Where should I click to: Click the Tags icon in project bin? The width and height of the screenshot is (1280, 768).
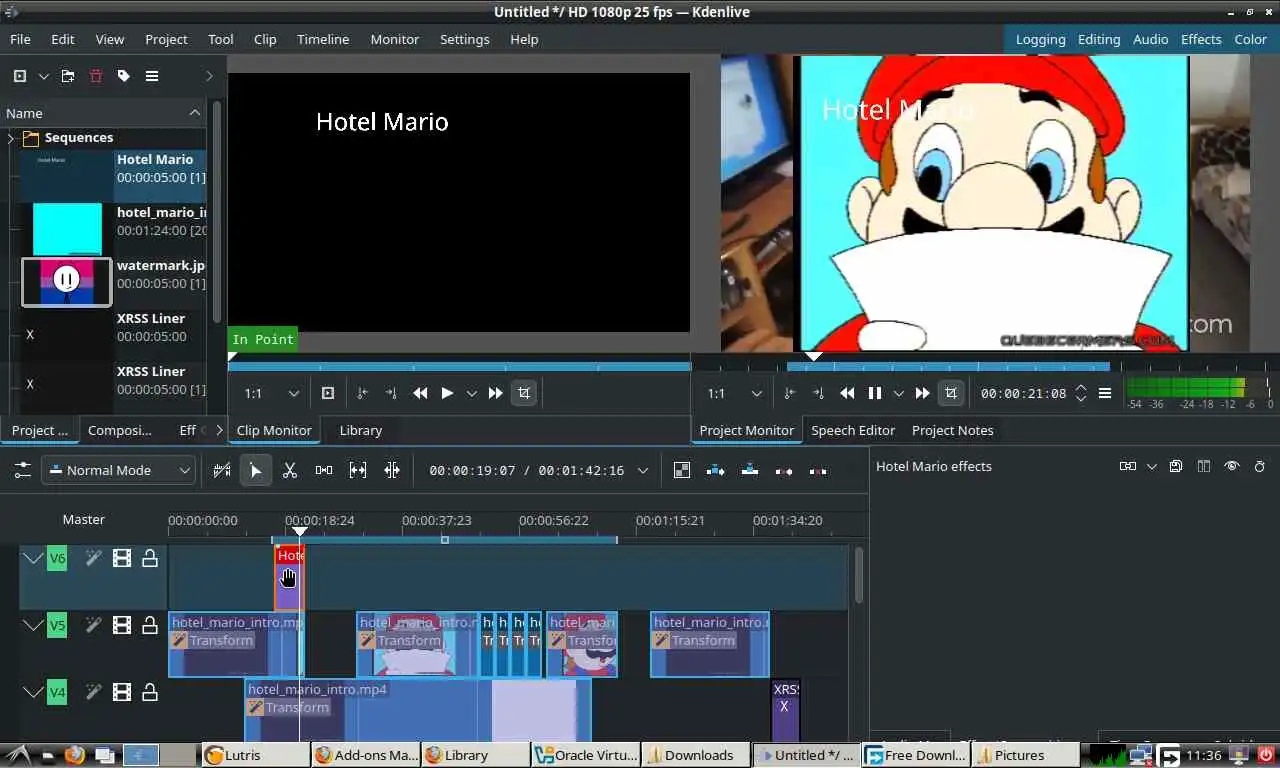tap(124, 76)
